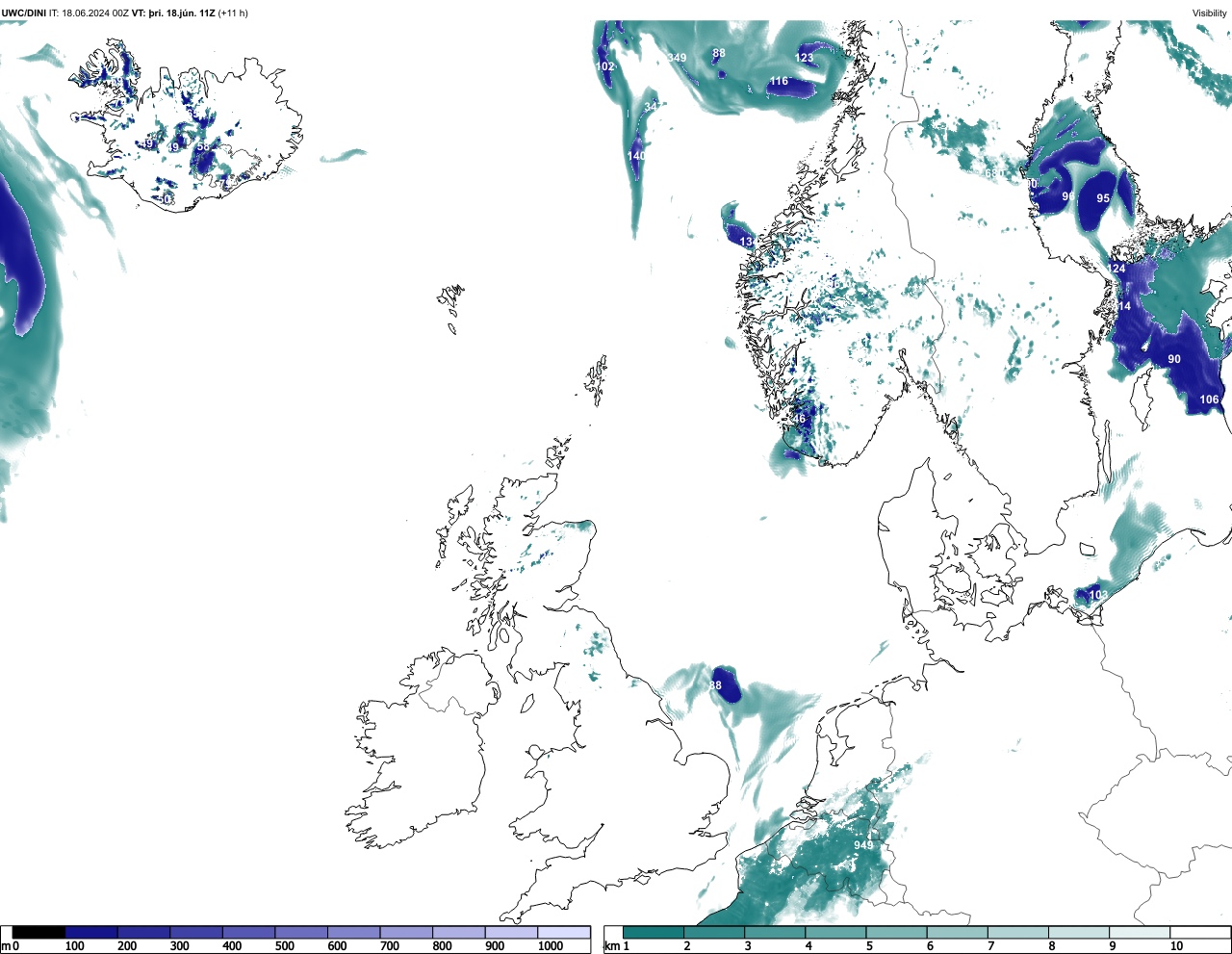
Task: Click the "90" value over the Baltics
Action: coord(1174,359)
